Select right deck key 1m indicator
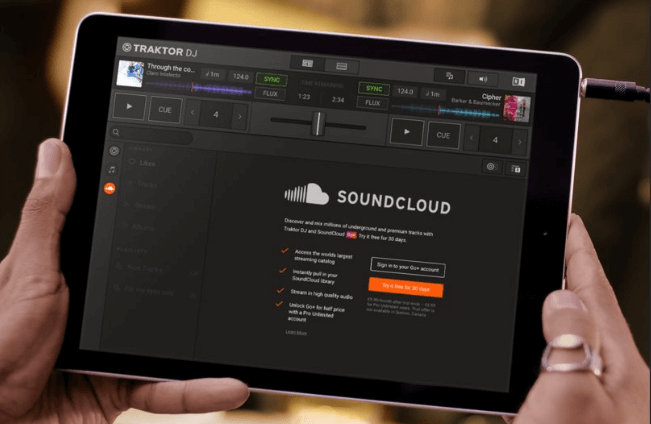Screen dimensions: 651x424 (x=432, y=94)
